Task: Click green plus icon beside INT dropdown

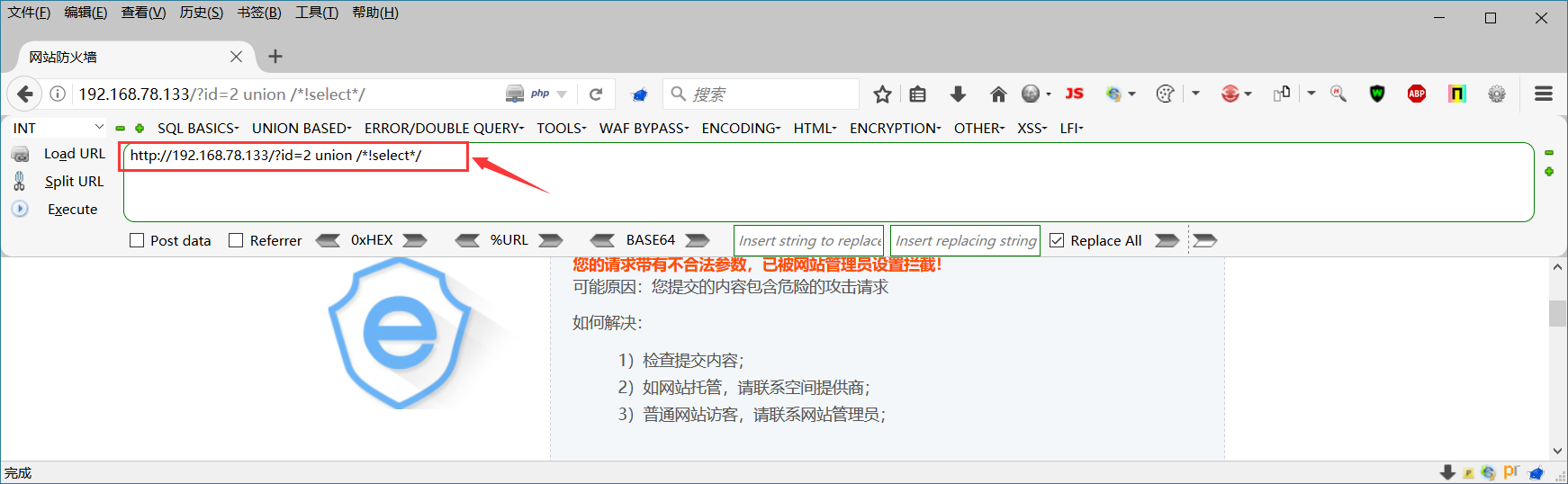Action: coord(140,128)
